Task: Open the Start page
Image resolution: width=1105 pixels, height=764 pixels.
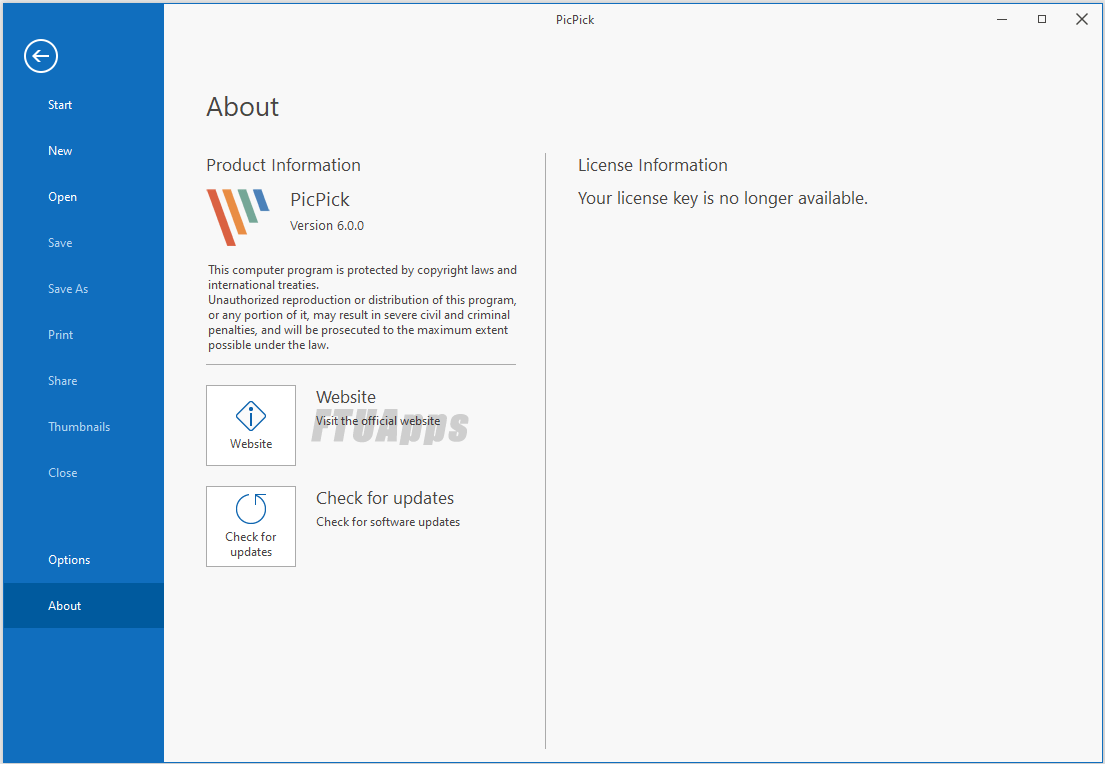Action: (x=83, y=105)
